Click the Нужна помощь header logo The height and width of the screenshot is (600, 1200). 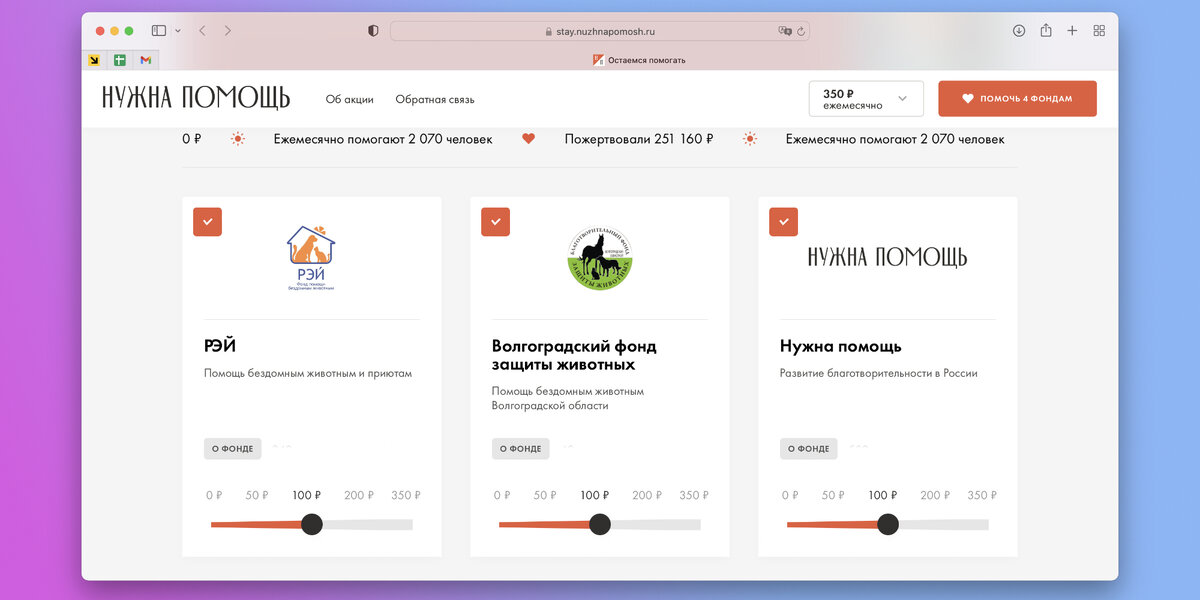pos(196,98)
